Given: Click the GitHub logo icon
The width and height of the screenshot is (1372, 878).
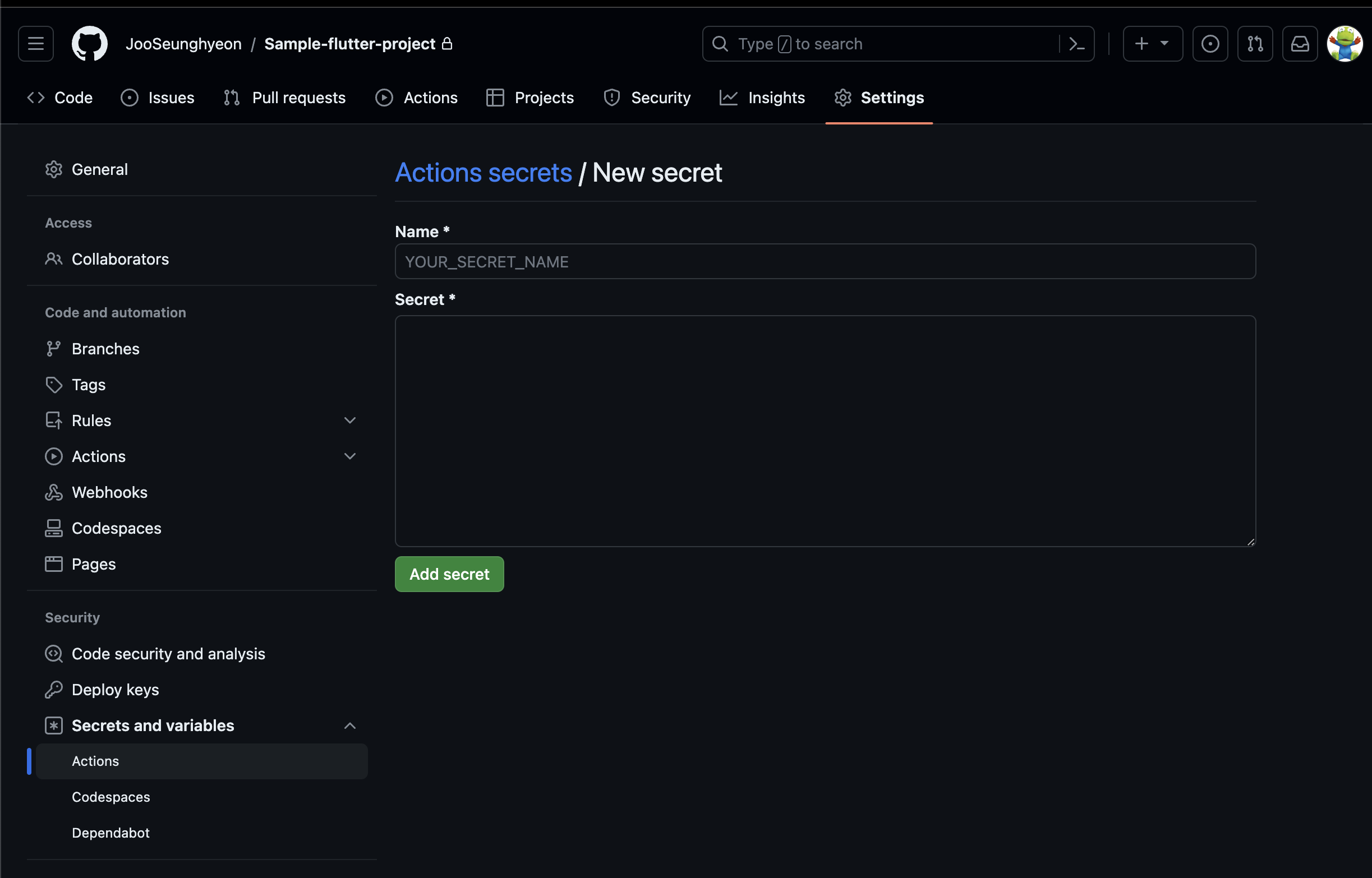Looking at the screenshot, I should coord(90,44).
